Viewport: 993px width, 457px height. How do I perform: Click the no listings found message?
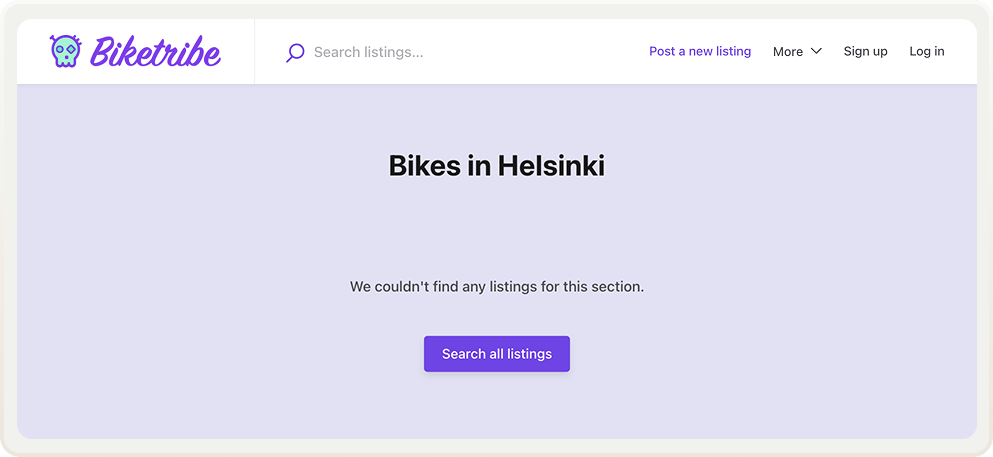pos(496,287)
